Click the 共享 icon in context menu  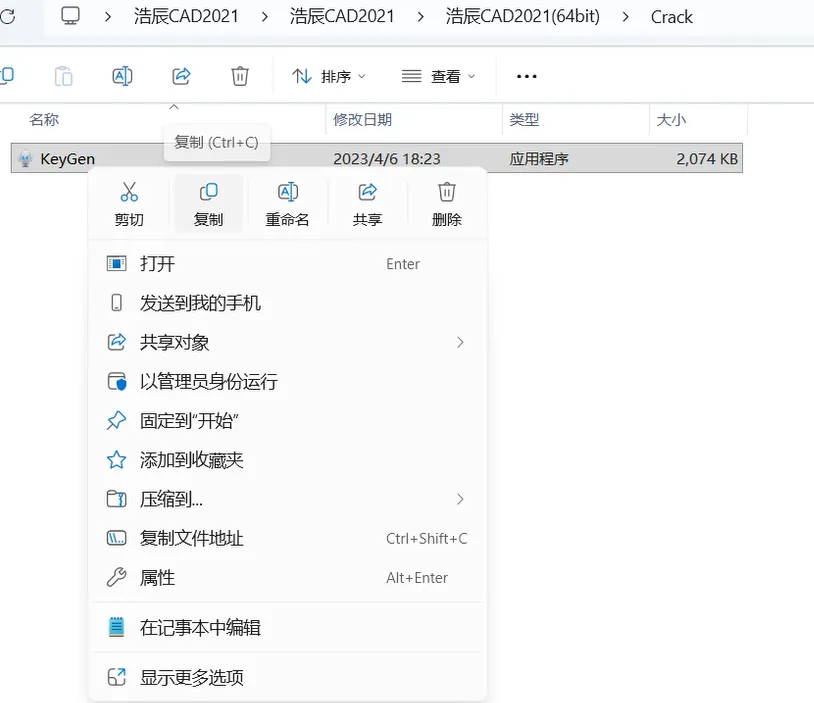368,192
